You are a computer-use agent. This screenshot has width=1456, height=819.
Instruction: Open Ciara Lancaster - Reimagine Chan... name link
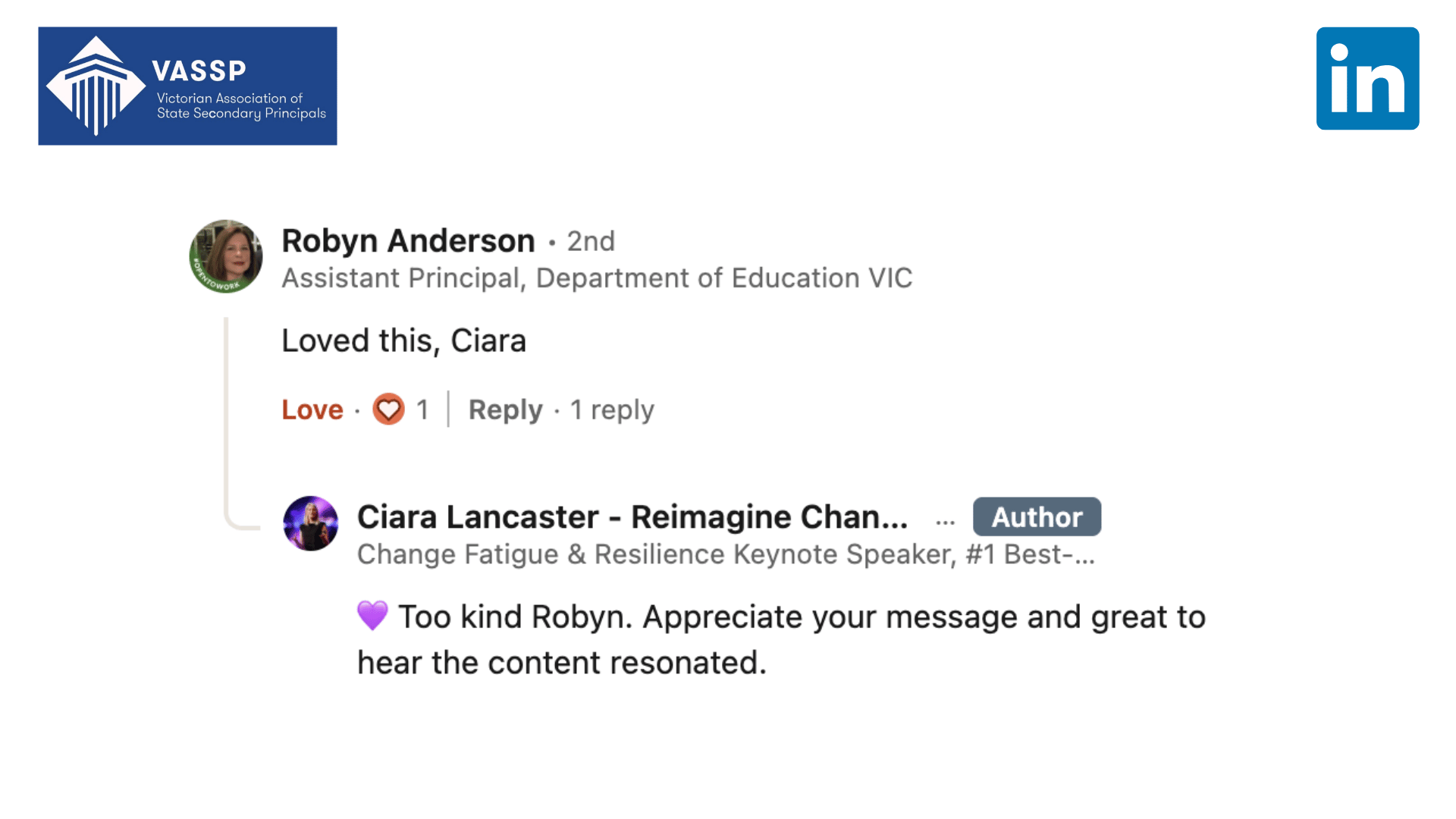[x=632, y=517]
